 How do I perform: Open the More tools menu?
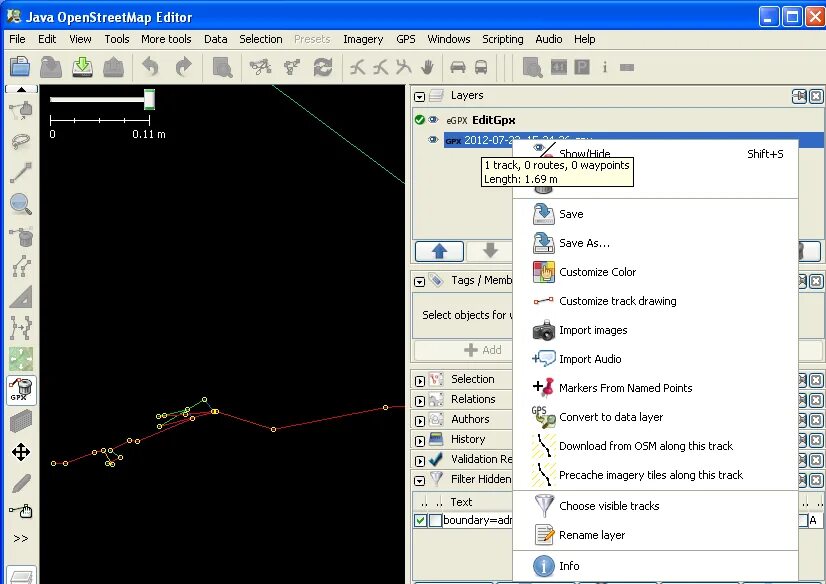click(166, 39)
